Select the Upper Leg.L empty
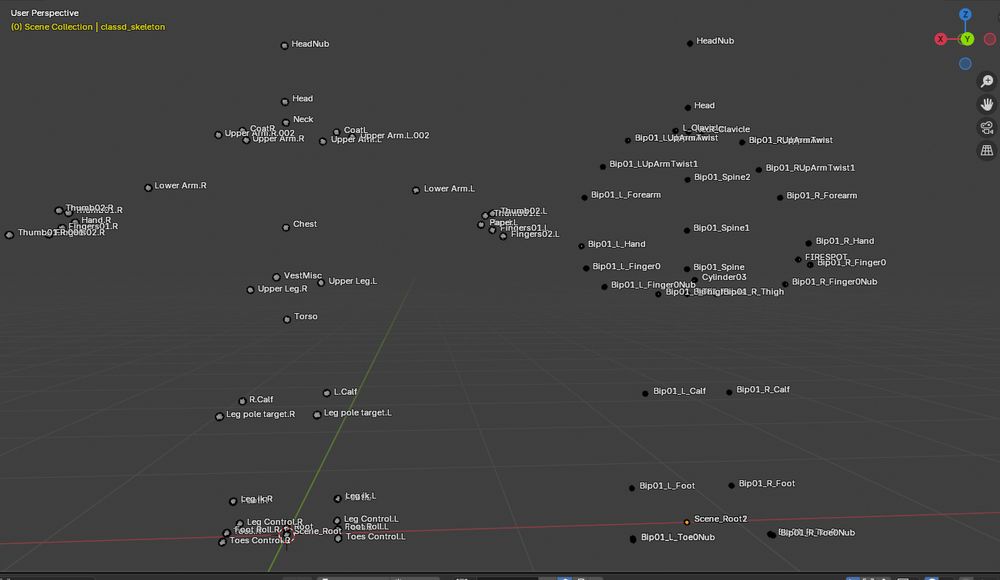This screenshot has height=580, width=1000. [x=321, y=283]
